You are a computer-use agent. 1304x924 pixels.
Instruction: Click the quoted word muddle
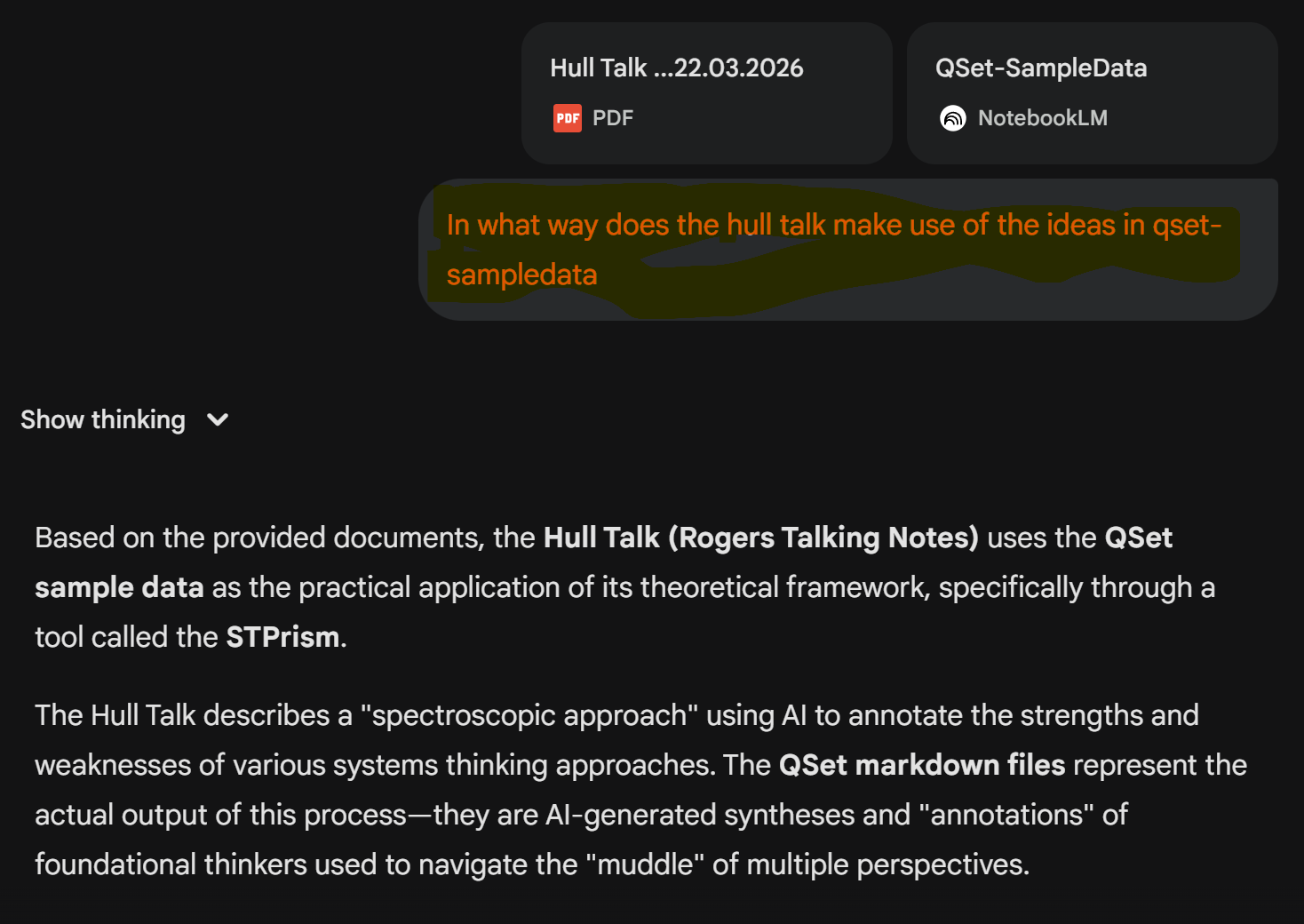[x=644, y=864]
